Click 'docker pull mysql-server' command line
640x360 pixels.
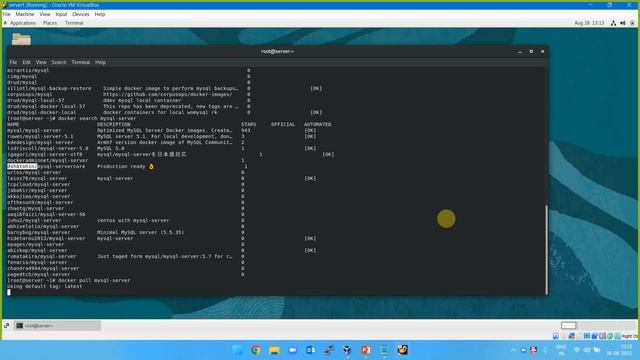[94, 280]
